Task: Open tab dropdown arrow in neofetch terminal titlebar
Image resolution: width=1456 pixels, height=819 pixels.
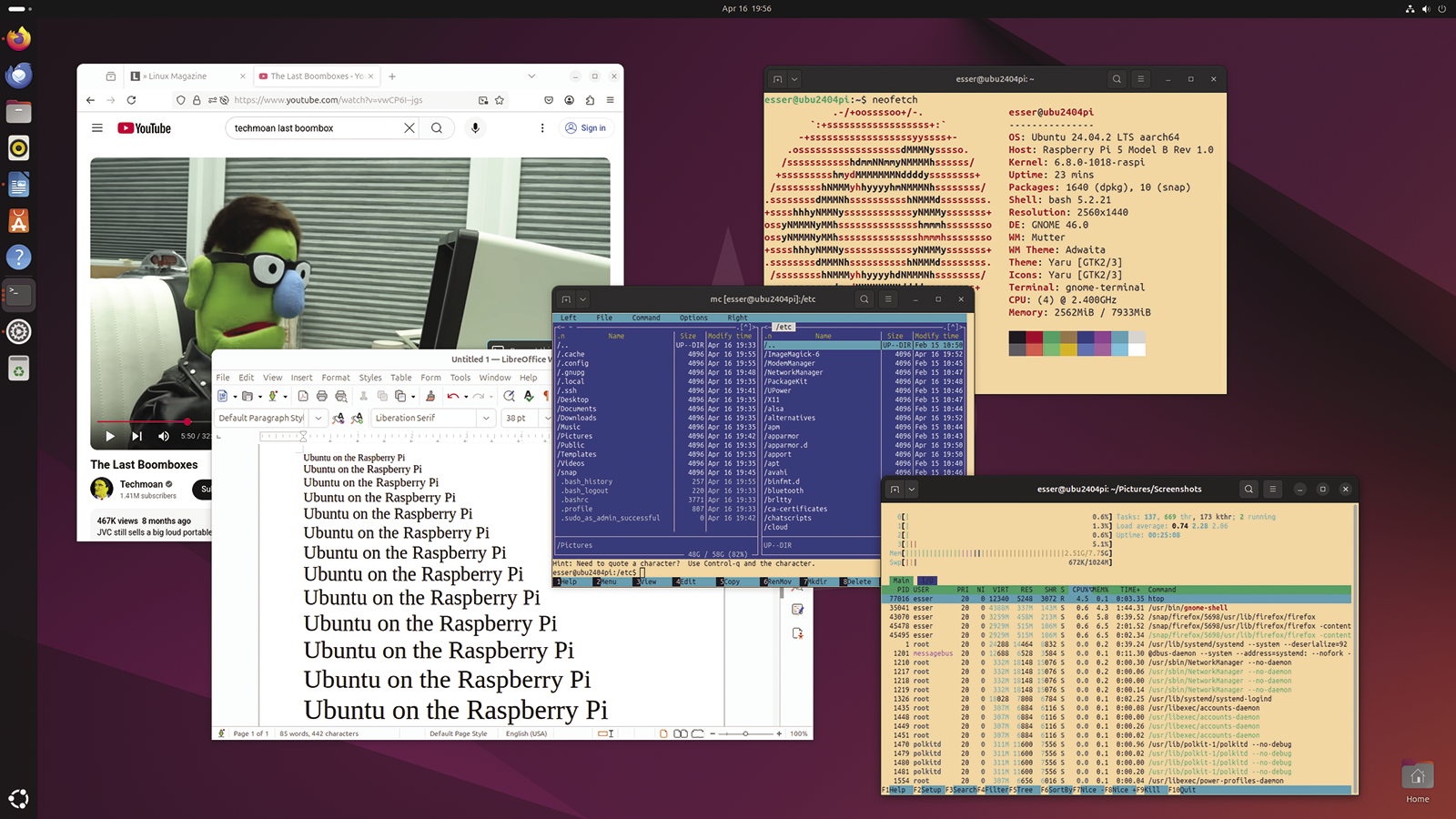Action: [794, 79]
